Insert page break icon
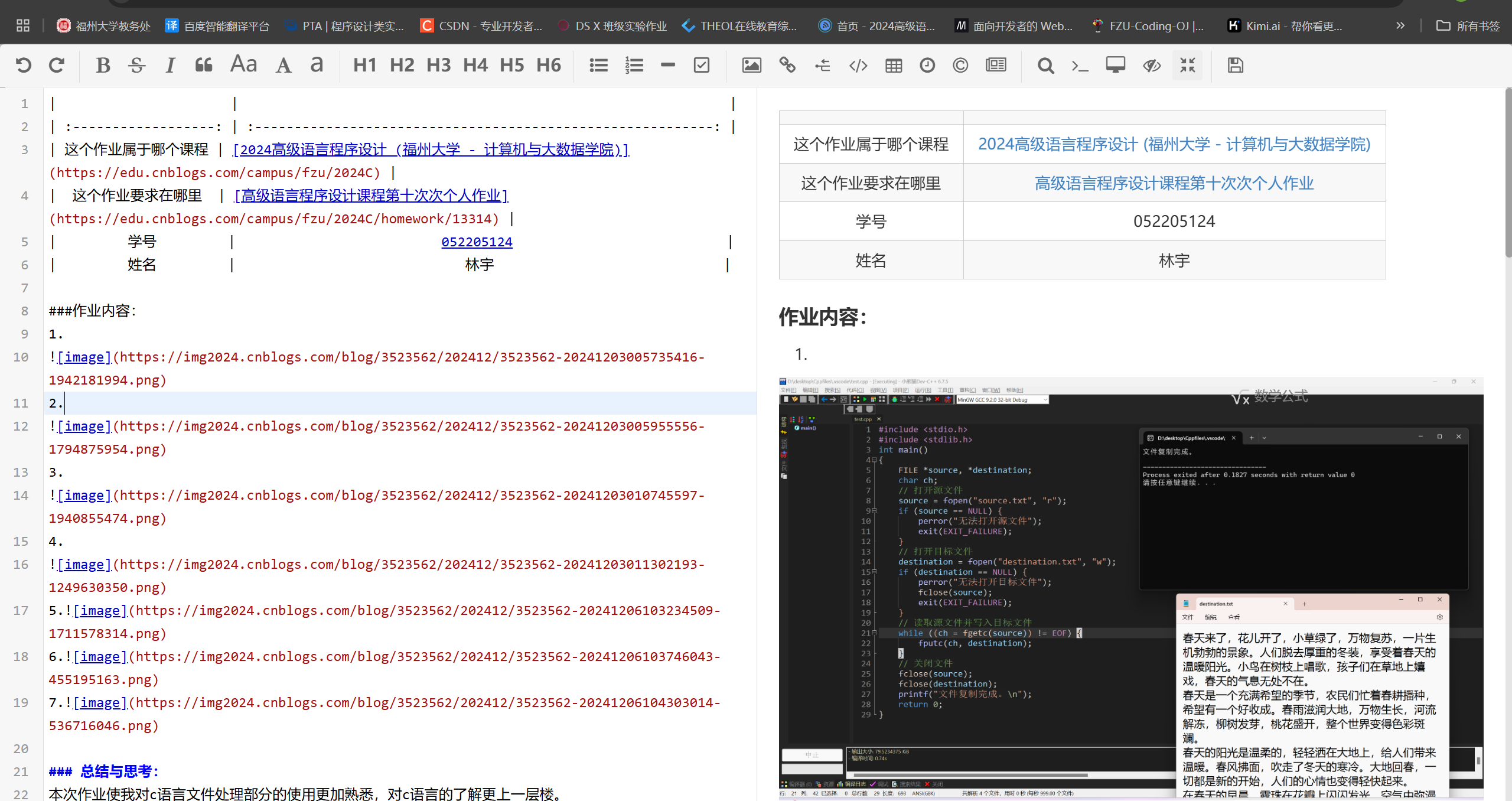 (x=996, y=65)
